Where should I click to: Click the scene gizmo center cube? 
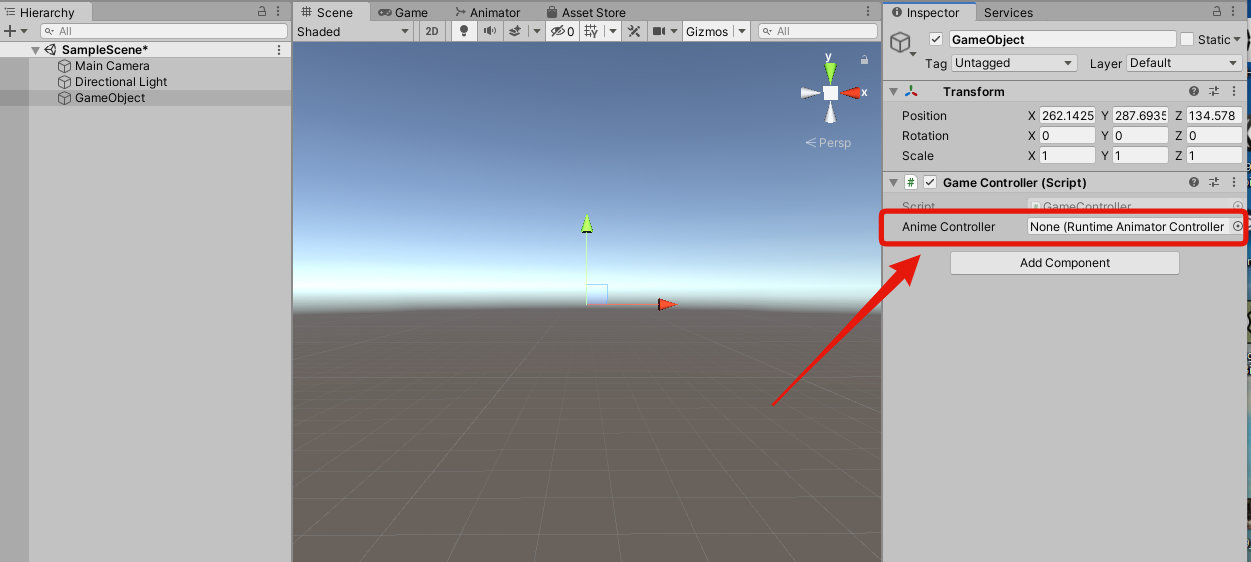point(830,92)
